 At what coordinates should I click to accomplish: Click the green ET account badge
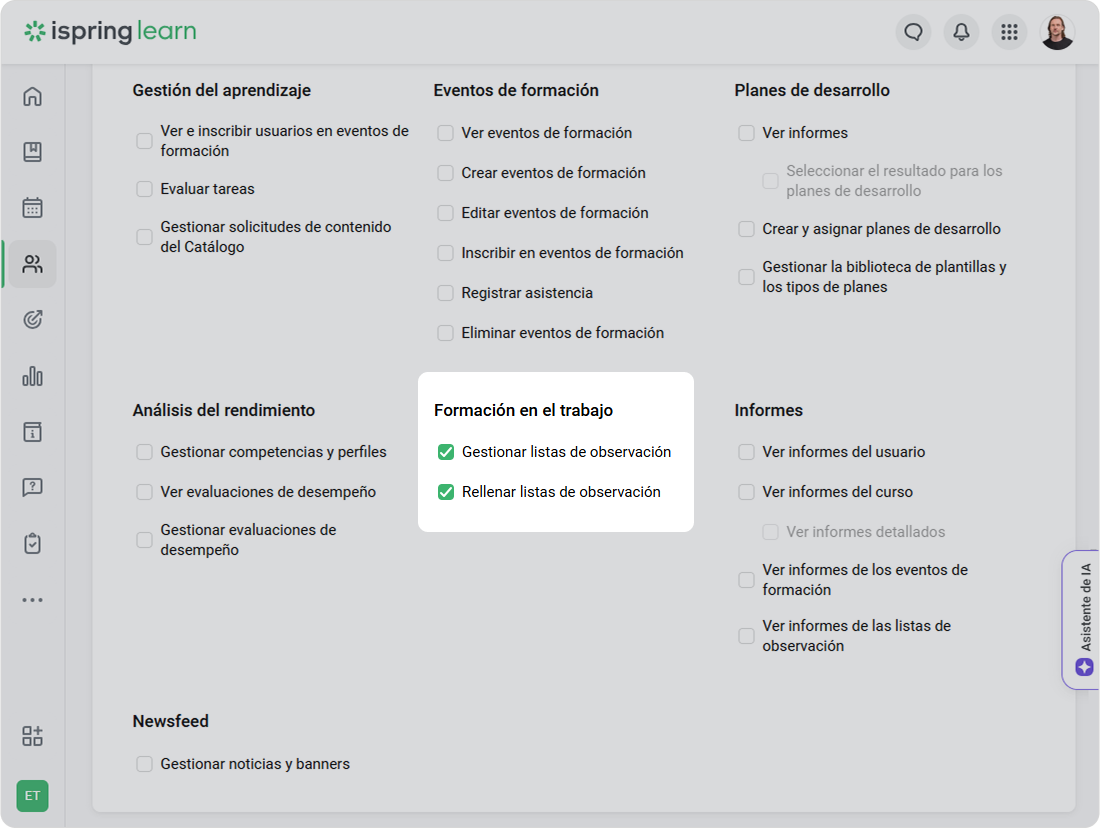pos(32,796)
